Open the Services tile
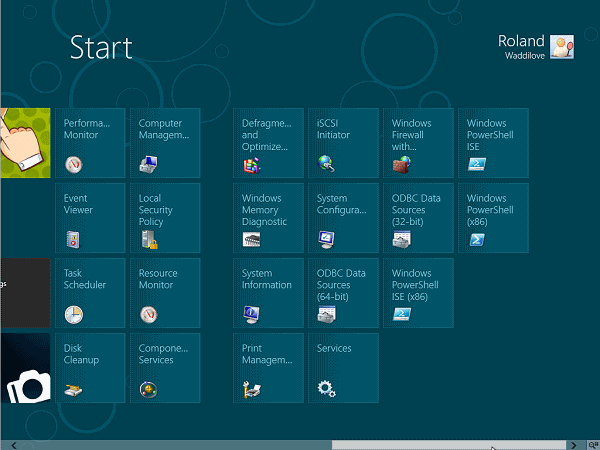This screenshot has height=450, width=600. (344, 368)
